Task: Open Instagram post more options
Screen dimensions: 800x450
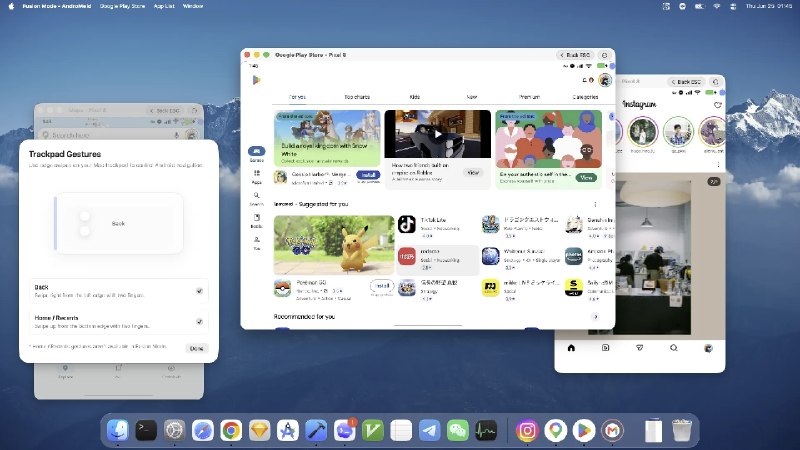Action: click(718, 165)
